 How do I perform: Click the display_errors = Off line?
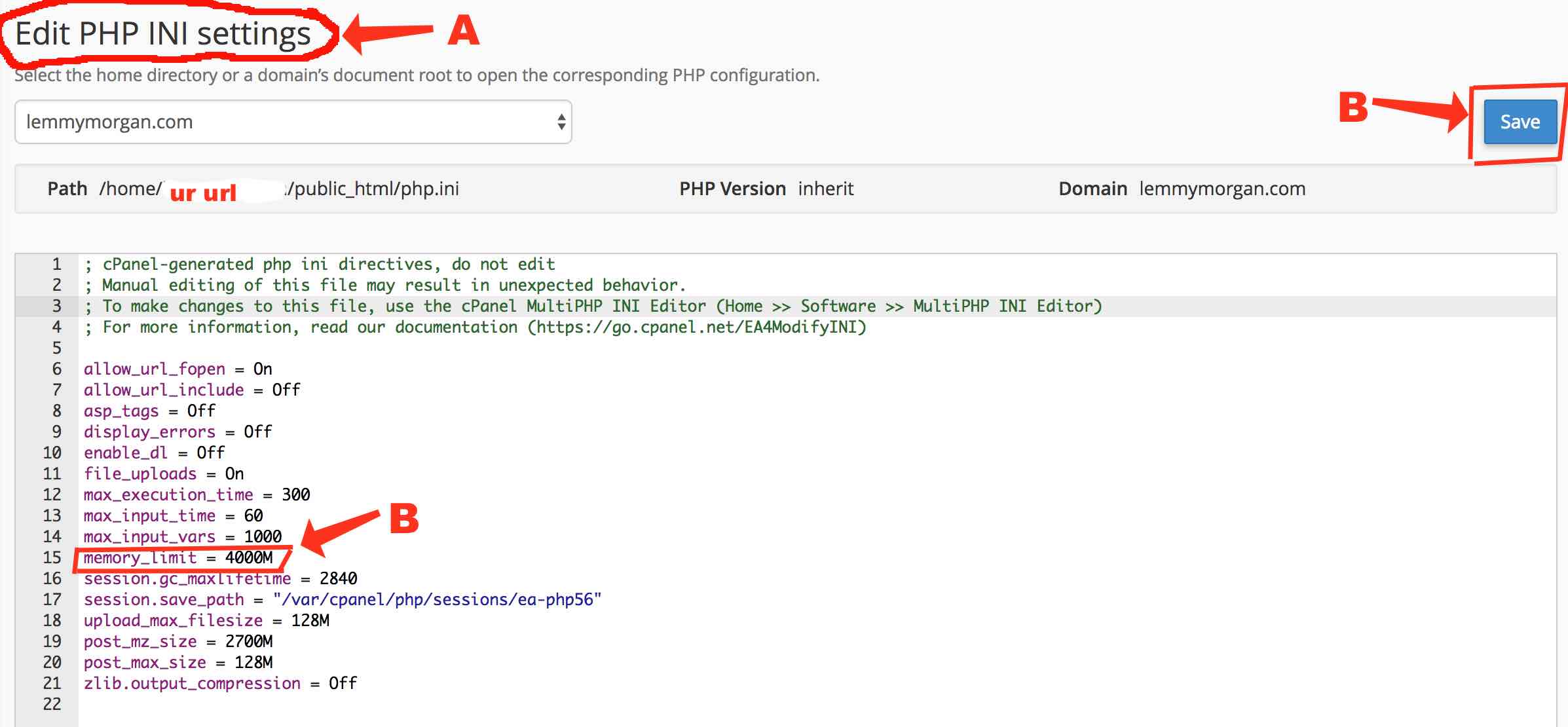(178, 432)
